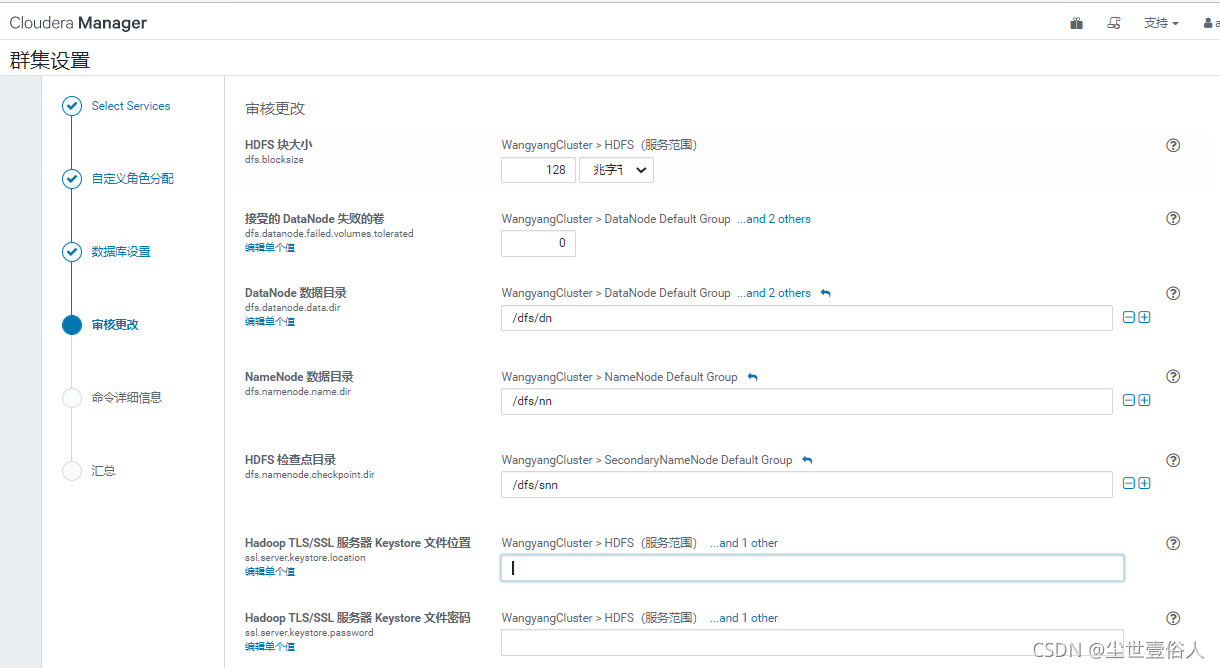Click the failed volumes tolerated value field
The width and height of the screenshot is (1220, 668).
pos(538,243)
